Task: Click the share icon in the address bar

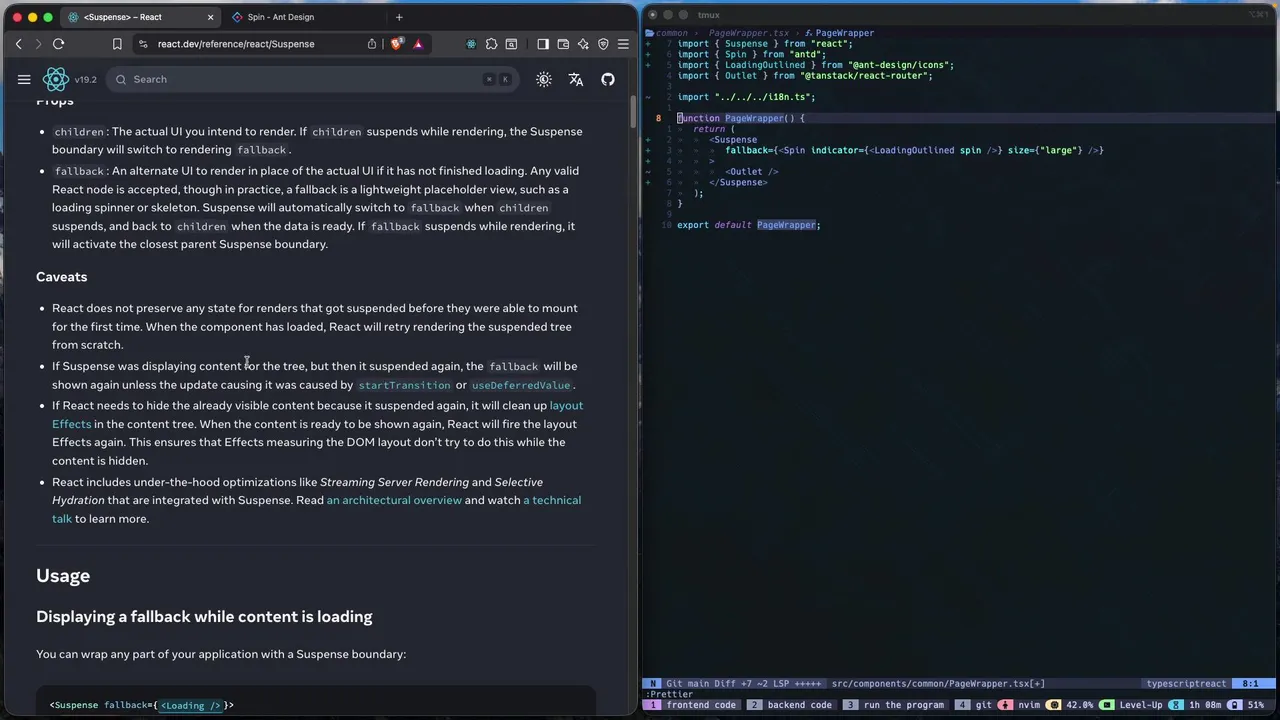Action: 372,44
